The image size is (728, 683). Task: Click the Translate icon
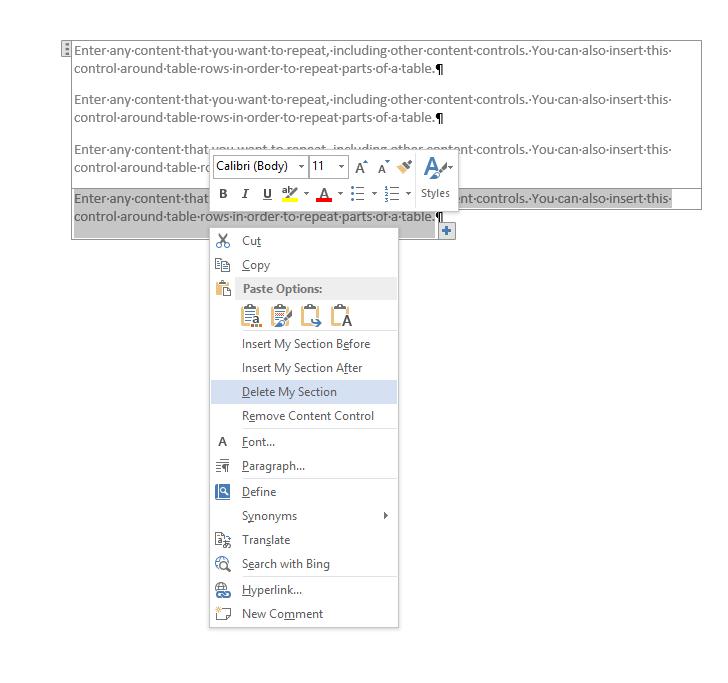(x=223, y=540)
